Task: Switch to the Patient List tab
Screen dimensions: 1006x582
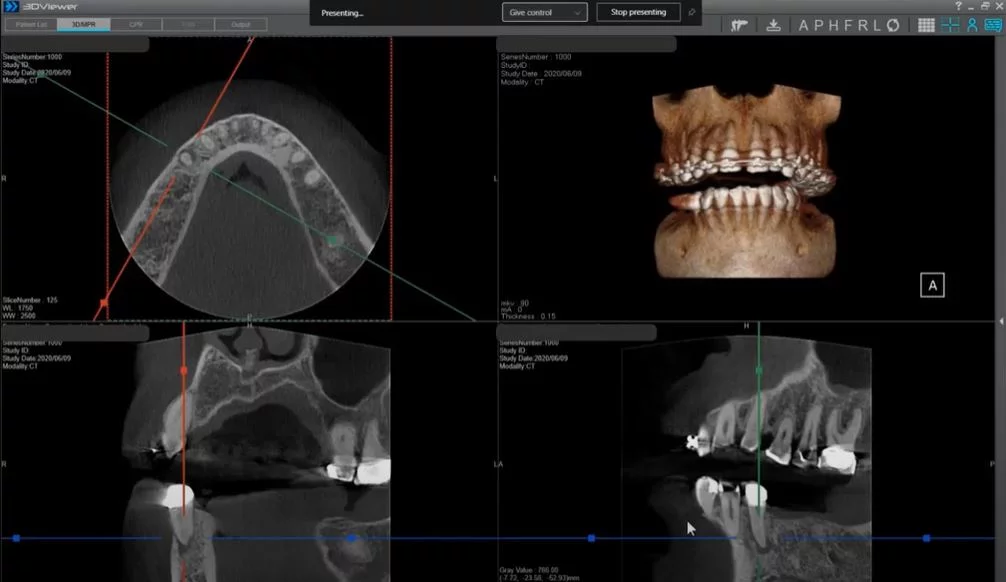Action: coord(30,24)
